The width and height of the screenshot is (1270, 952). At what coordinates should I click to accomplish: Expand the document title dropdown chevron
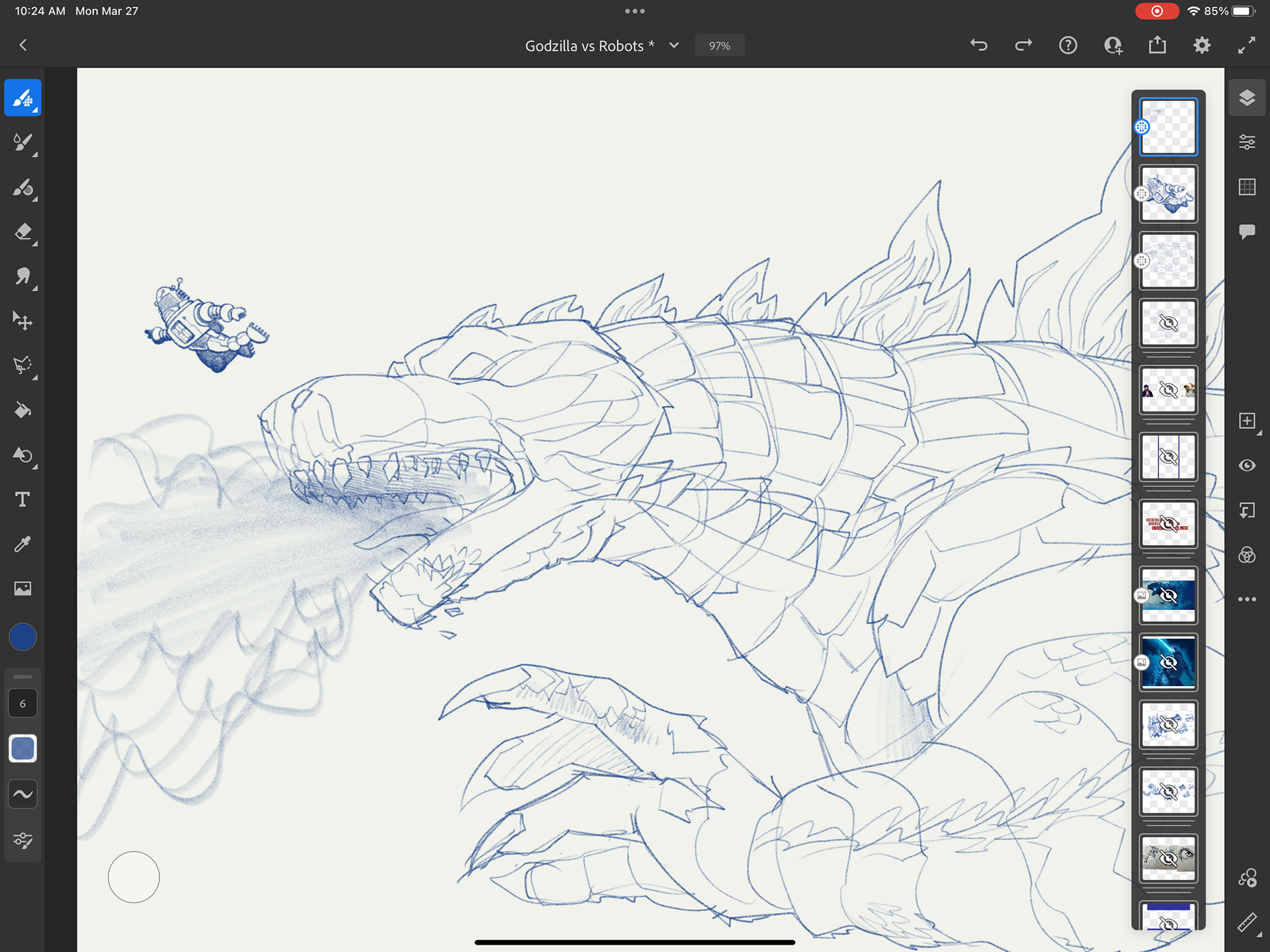point(674,46)
